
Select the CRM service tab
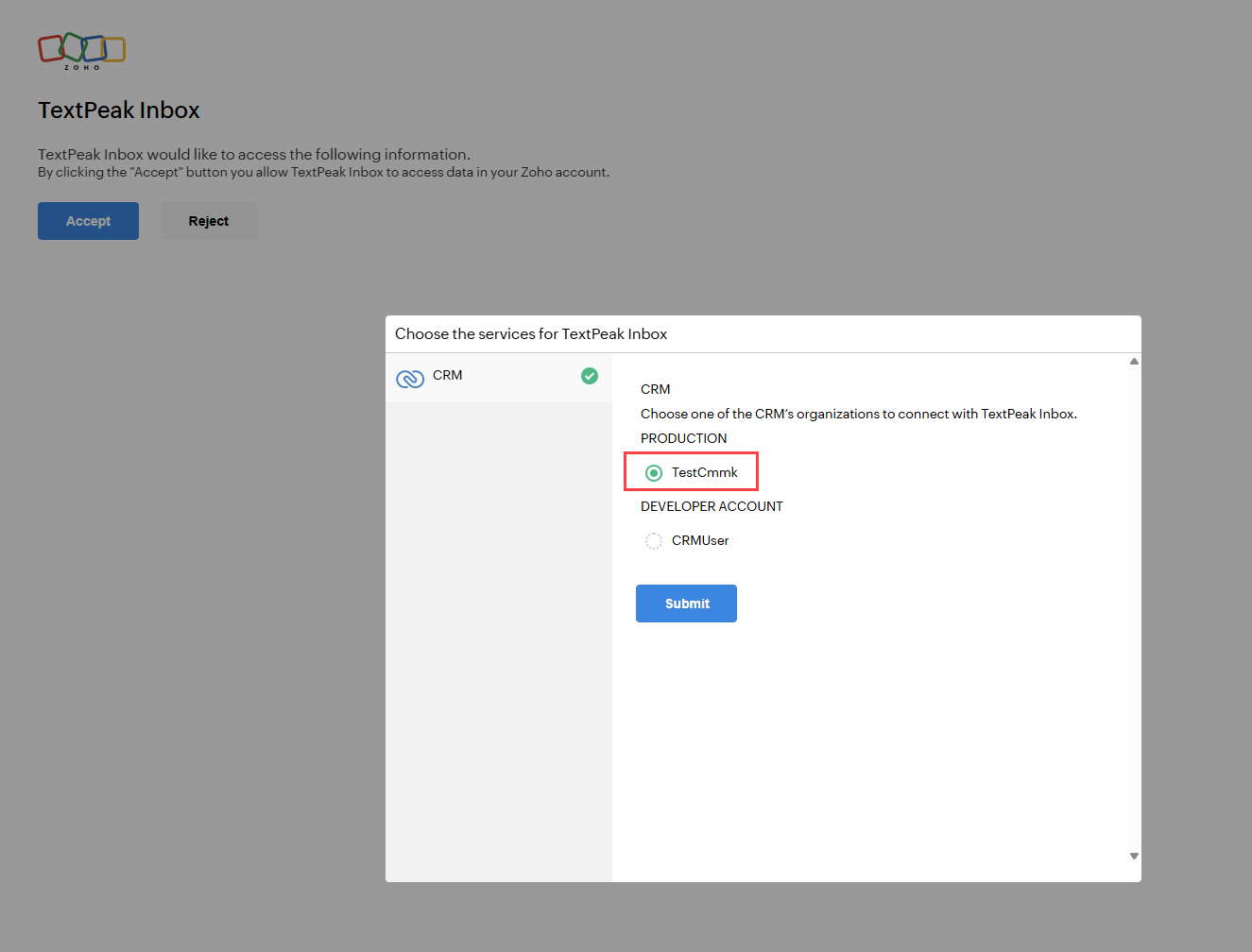click(x=499, y=378)
